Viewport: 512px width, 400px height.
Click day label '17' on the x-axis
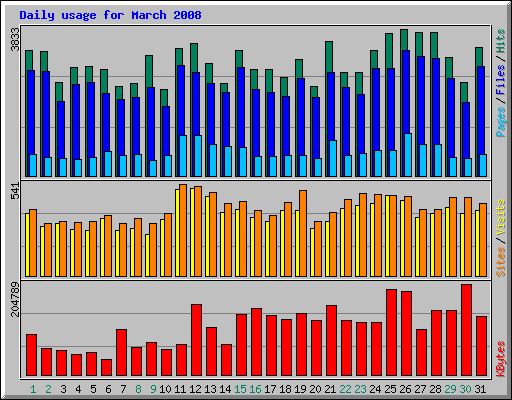tap(270, 389)
